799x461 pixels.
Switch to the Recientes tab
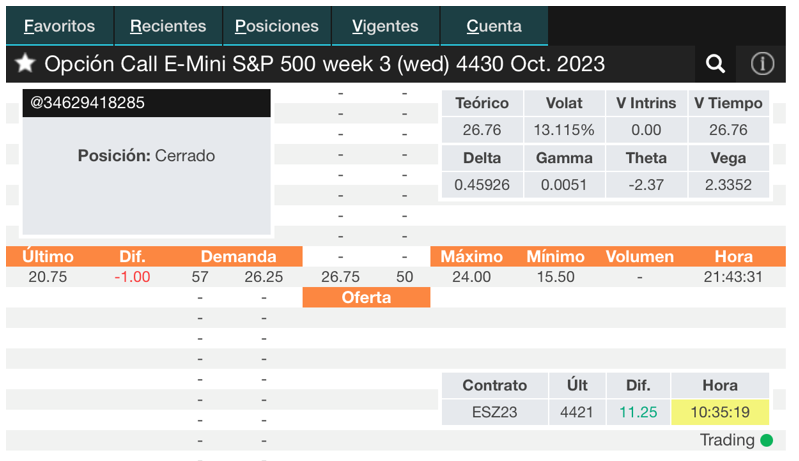tap(168, 26)
